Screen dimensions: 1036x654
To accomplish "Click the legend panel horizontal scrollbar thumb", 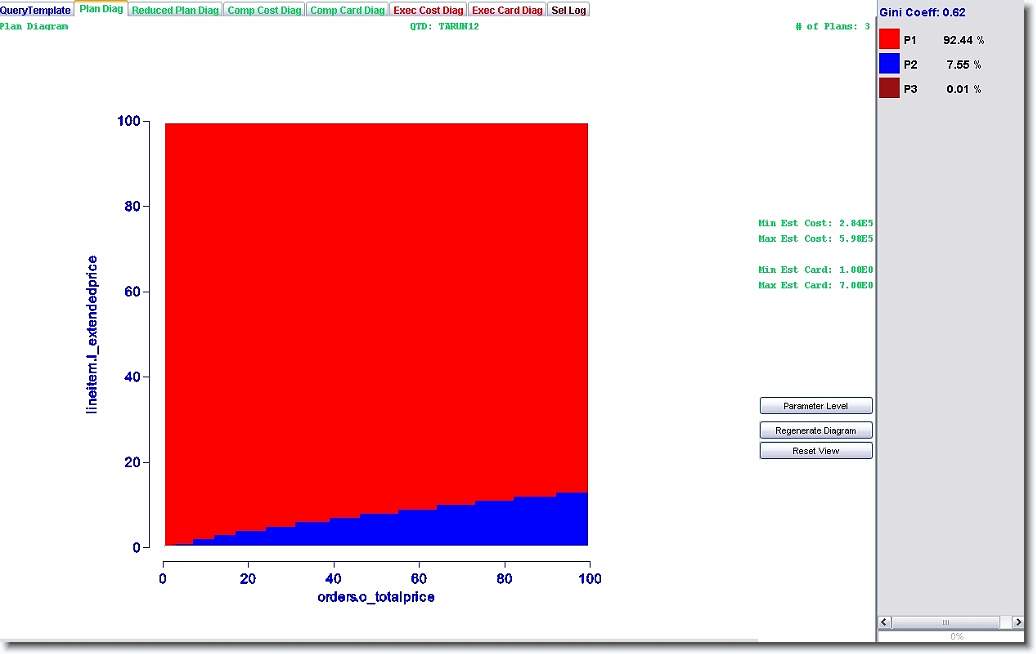I will (944, 622).
